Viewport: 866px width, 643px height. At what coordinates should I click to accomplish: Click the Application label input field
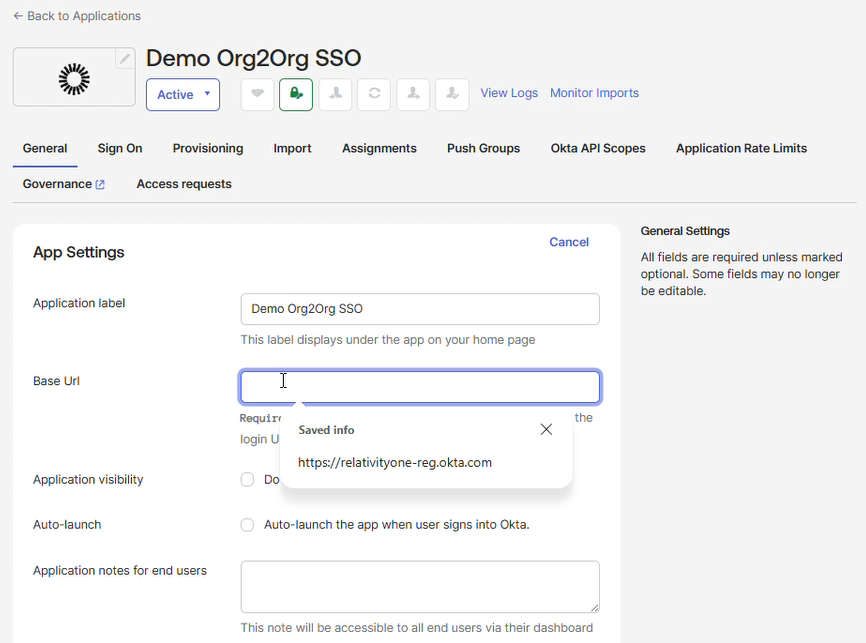[x=420, y=309]
